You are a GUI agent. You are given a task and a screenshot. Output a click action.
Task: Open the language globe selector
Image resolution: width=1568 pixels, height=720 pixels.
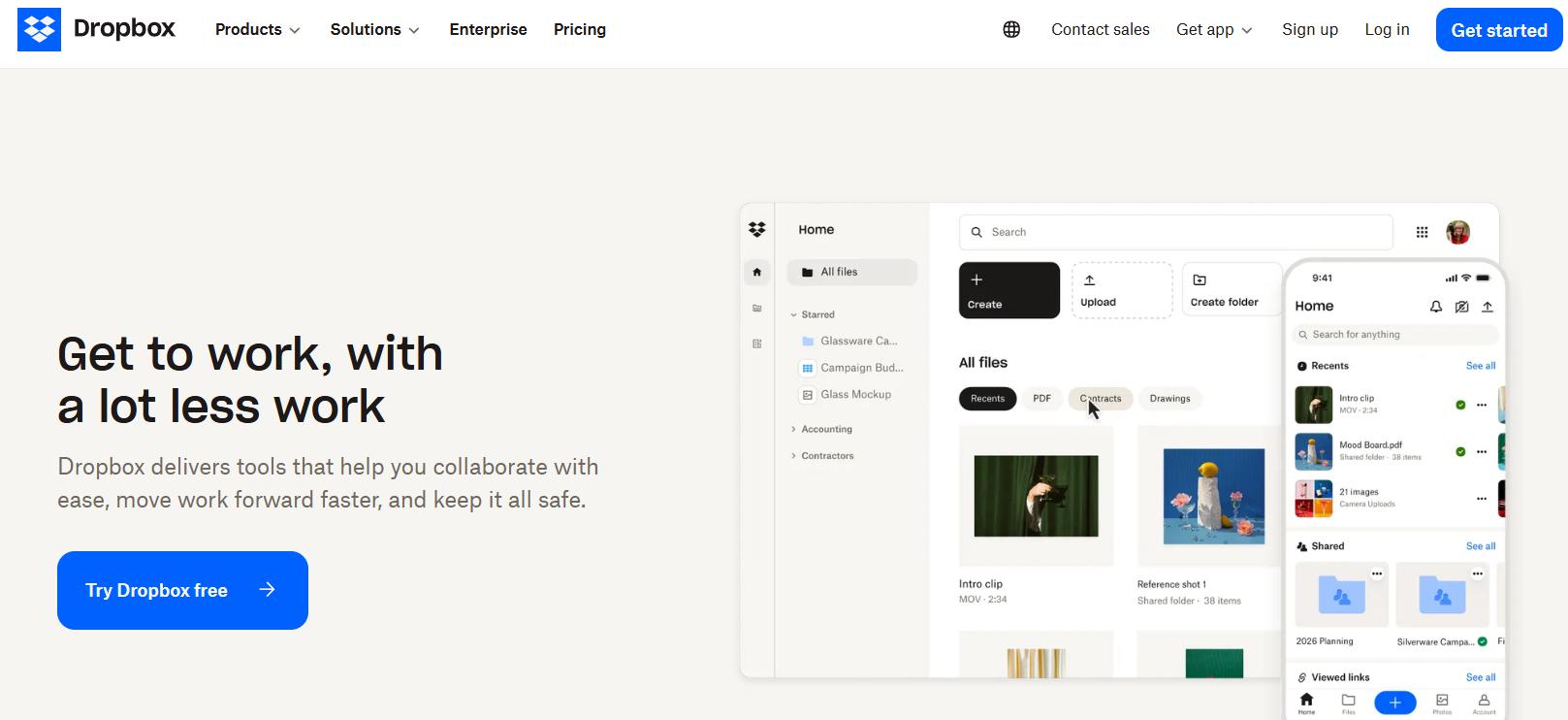(1011, 29)
